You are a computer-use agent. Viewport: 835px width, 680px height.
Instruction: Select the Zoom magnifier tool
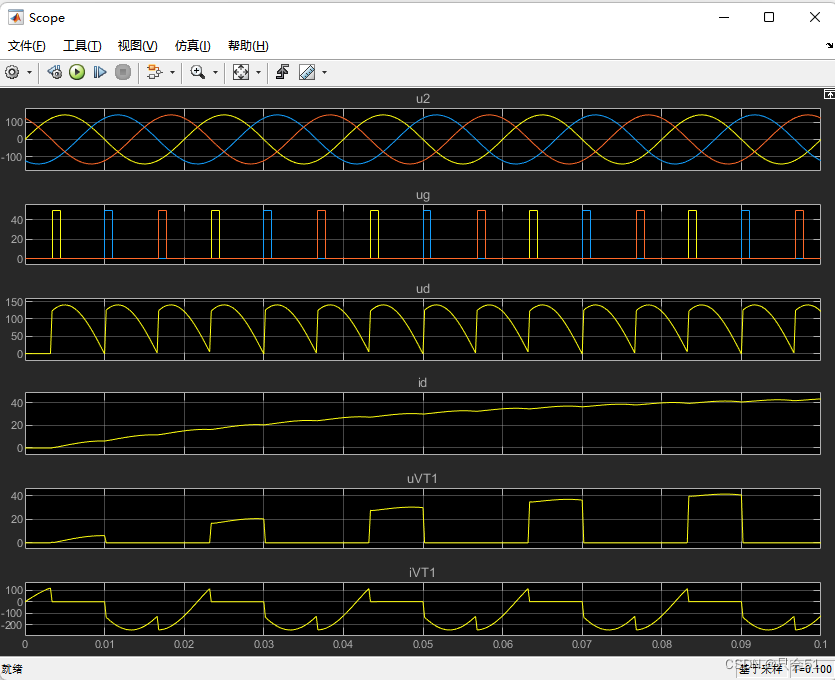(198, 72)
